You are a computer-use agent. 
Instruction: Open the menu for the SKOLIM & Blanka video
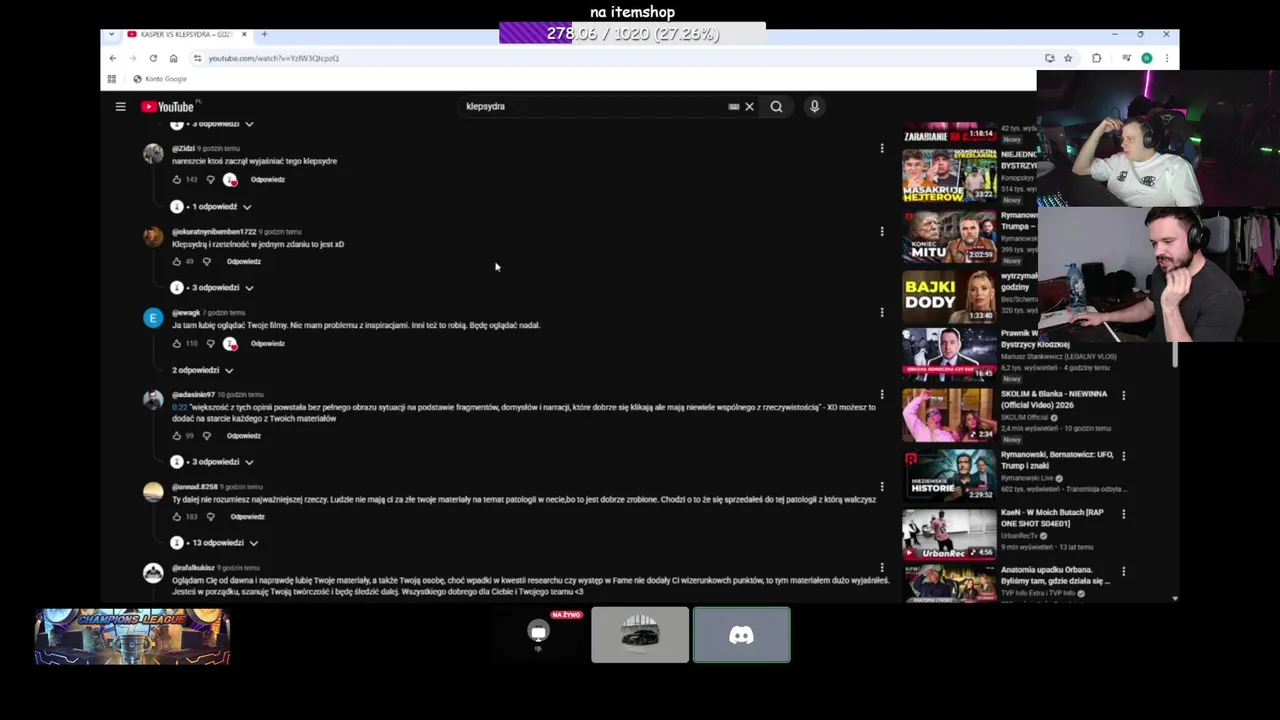pyautogui.click(x=1123, y=395)
